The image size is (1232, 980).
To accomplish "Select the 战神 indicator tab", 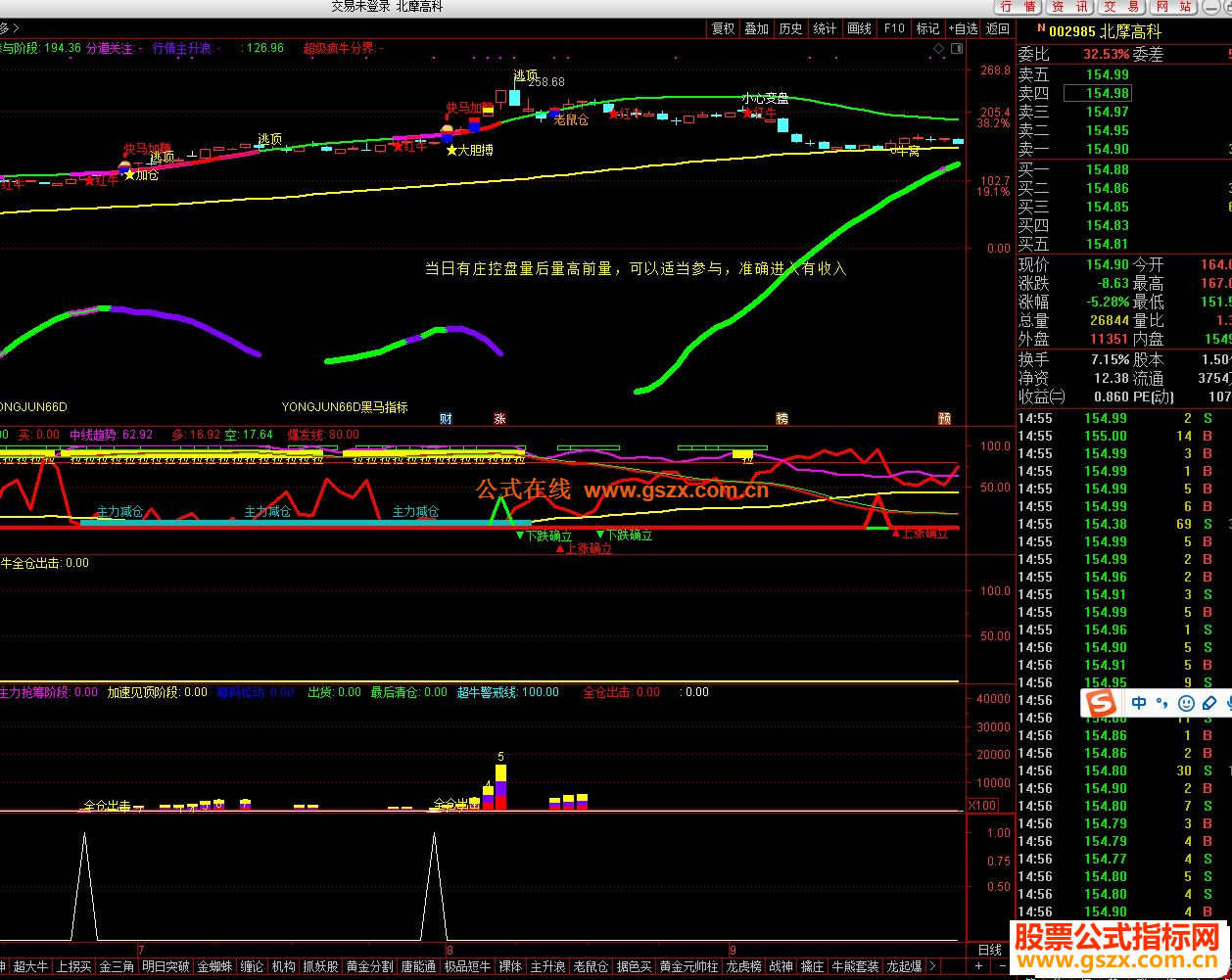I will (782, 966).
